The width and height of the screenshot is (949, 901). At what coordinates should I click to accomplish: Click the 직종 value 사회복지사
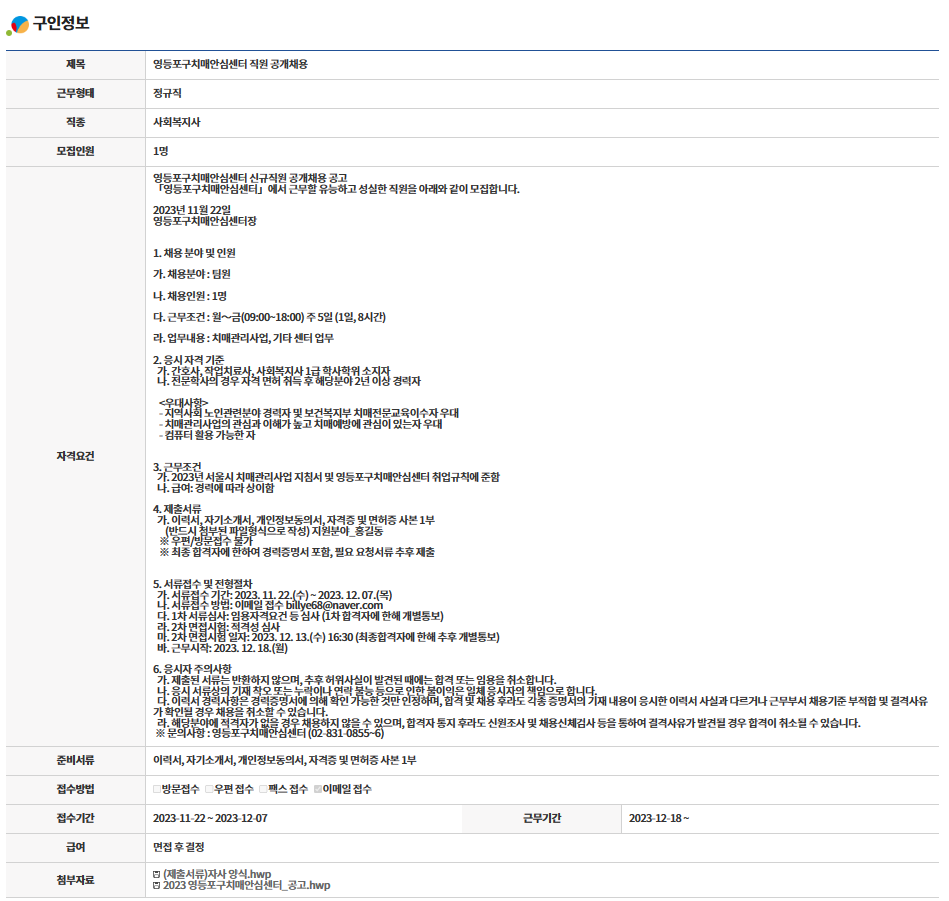click(177, 122)
